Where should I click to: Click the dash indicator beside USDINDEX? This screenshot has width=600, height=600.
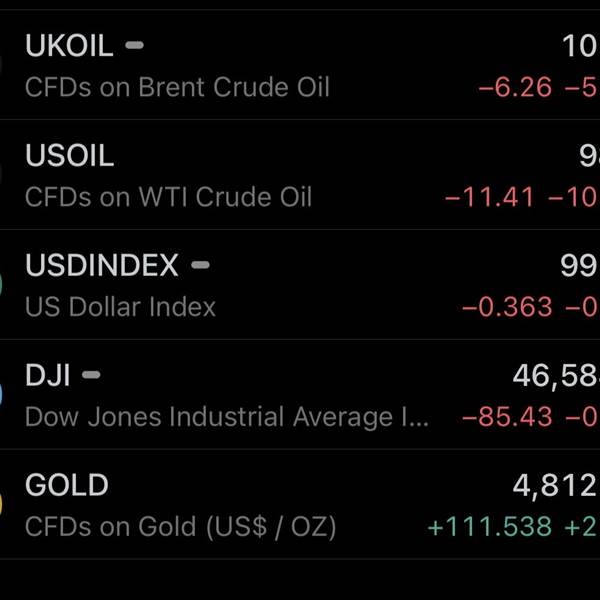[x=200, y=266]
